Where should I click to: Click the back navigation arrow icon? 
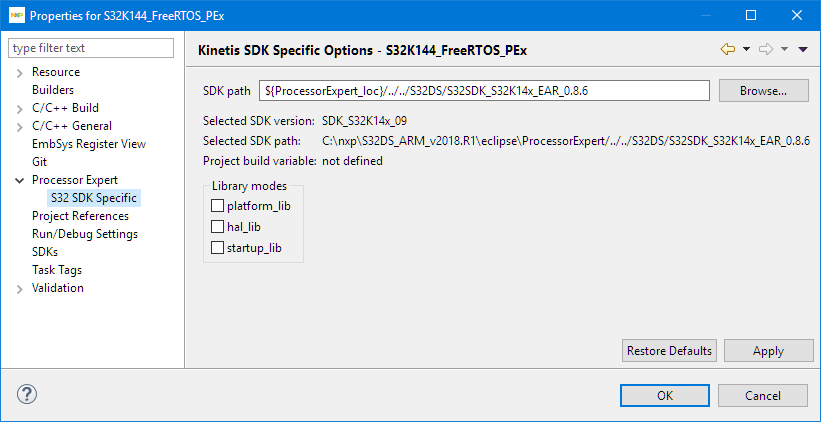(727, 49)
